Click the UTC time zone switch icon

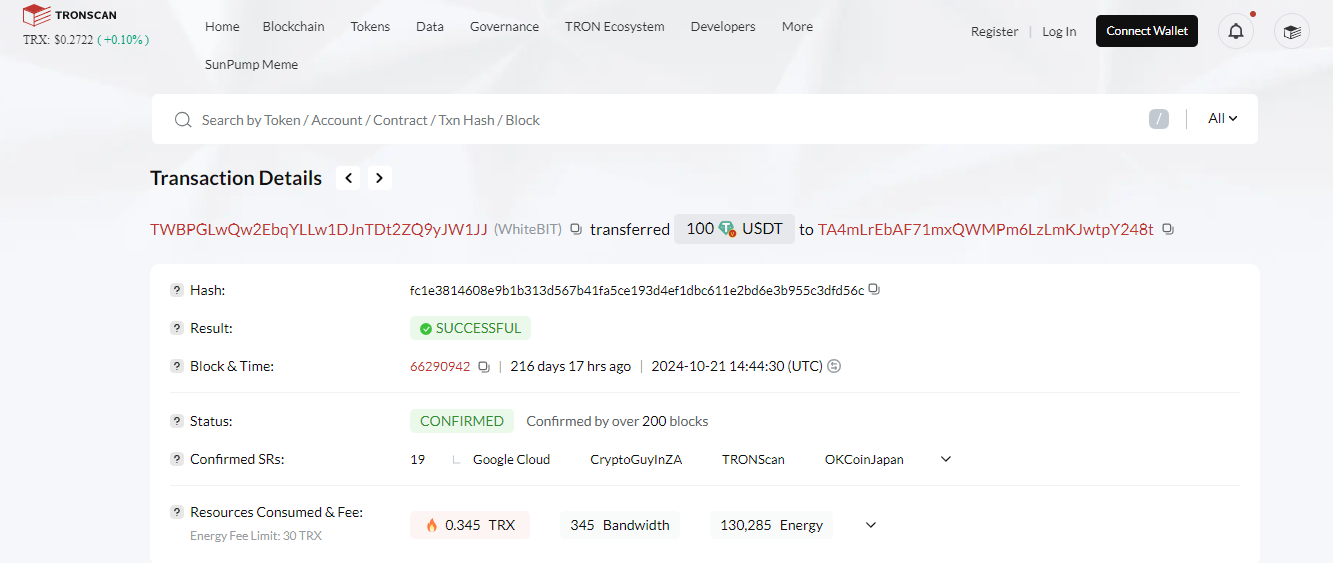834,366
